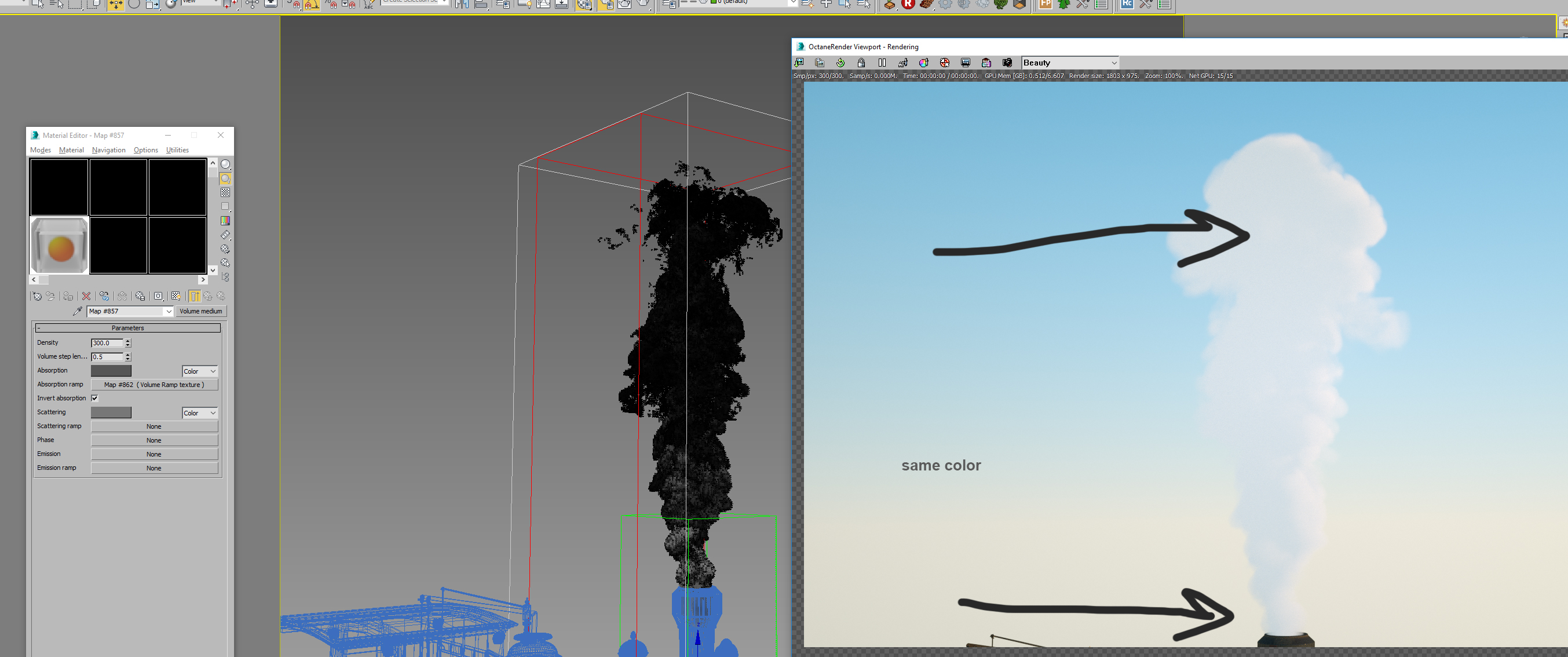Open the Map #857 name dropdown
Screen dimensions: 1568x657
[x=169, y=311]
